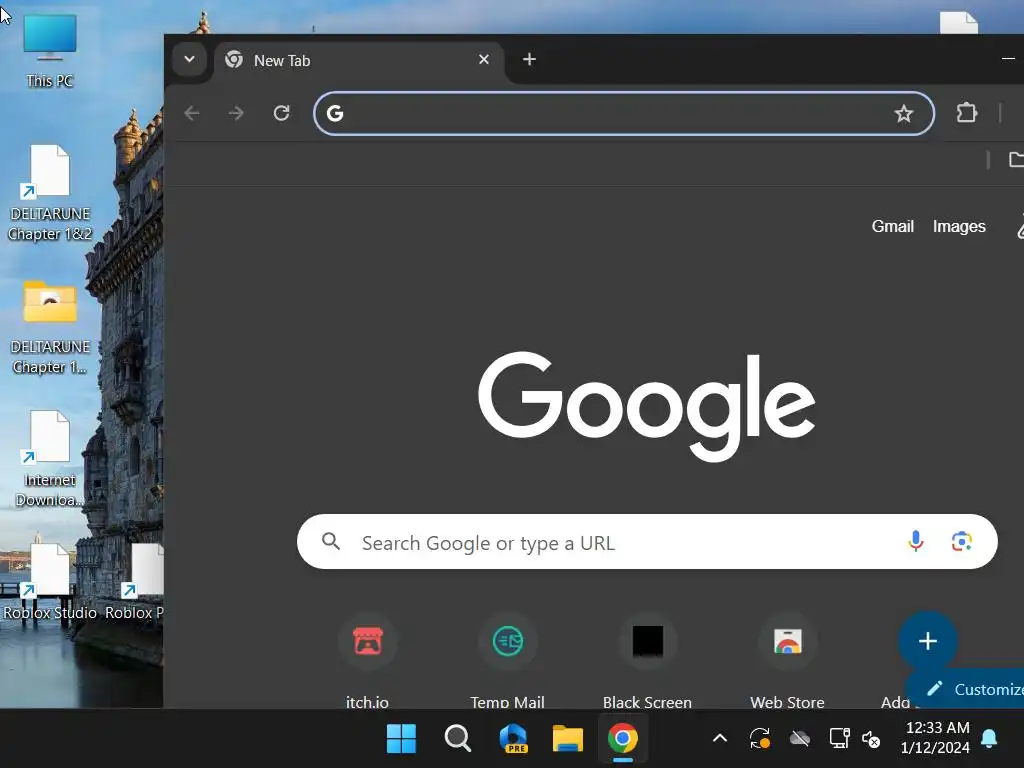Select DELTARUNE Chapter 1&2 shortcut
1024x768 pixels.
50,193
